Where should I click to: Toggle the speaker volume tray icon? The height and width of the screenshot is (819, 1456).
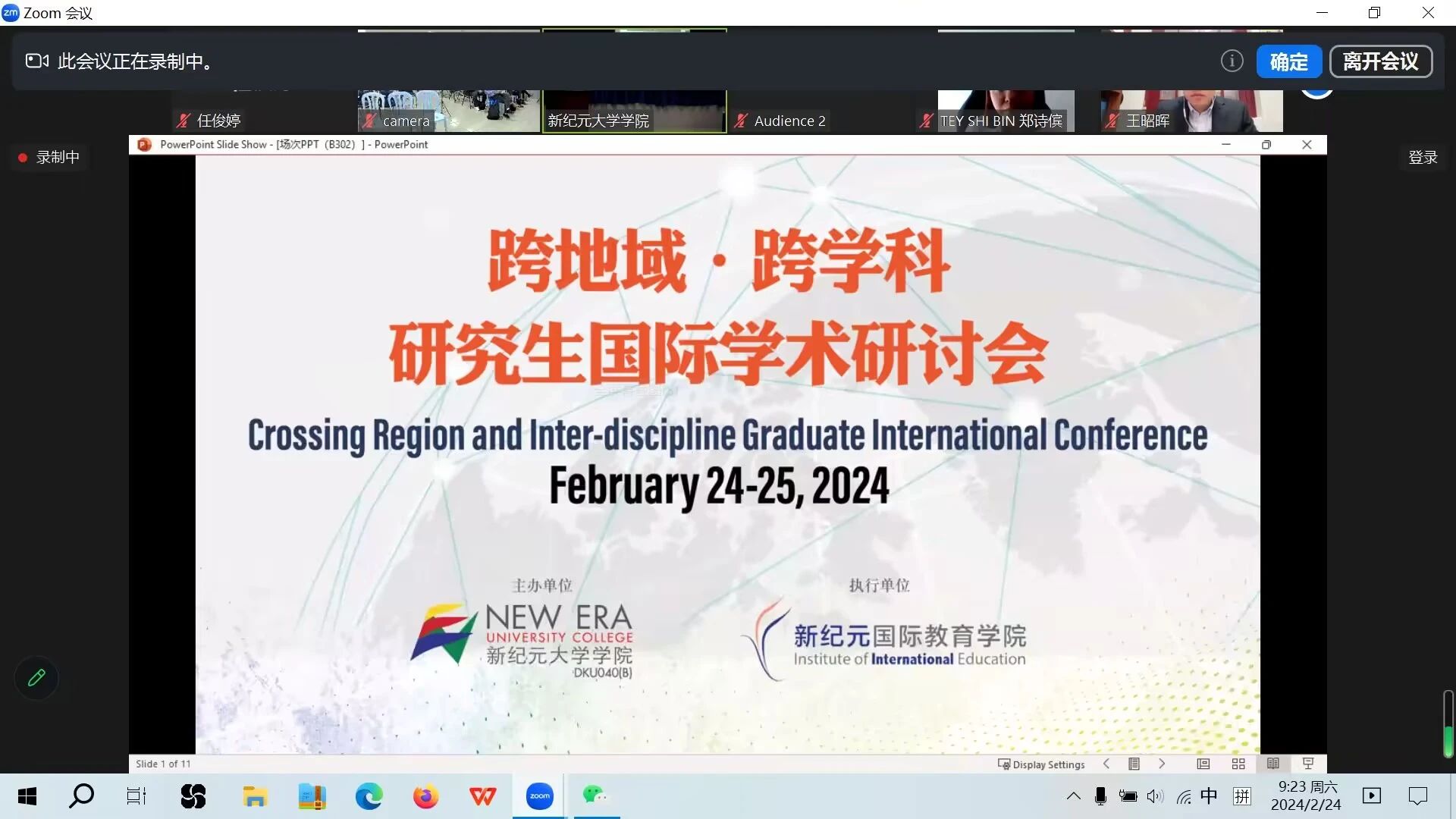(x=1155, y=795)
